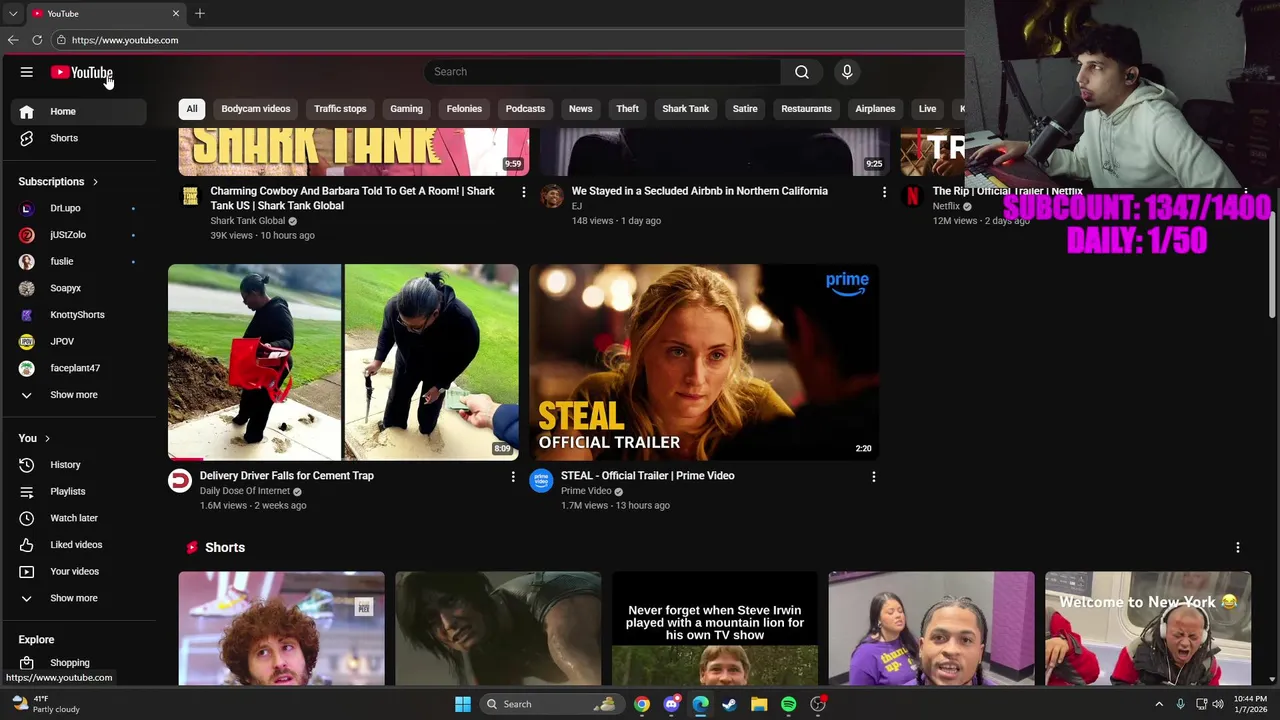Open browser tab list dropdown
Screen dimensions: 1280x720
[13, 13]
